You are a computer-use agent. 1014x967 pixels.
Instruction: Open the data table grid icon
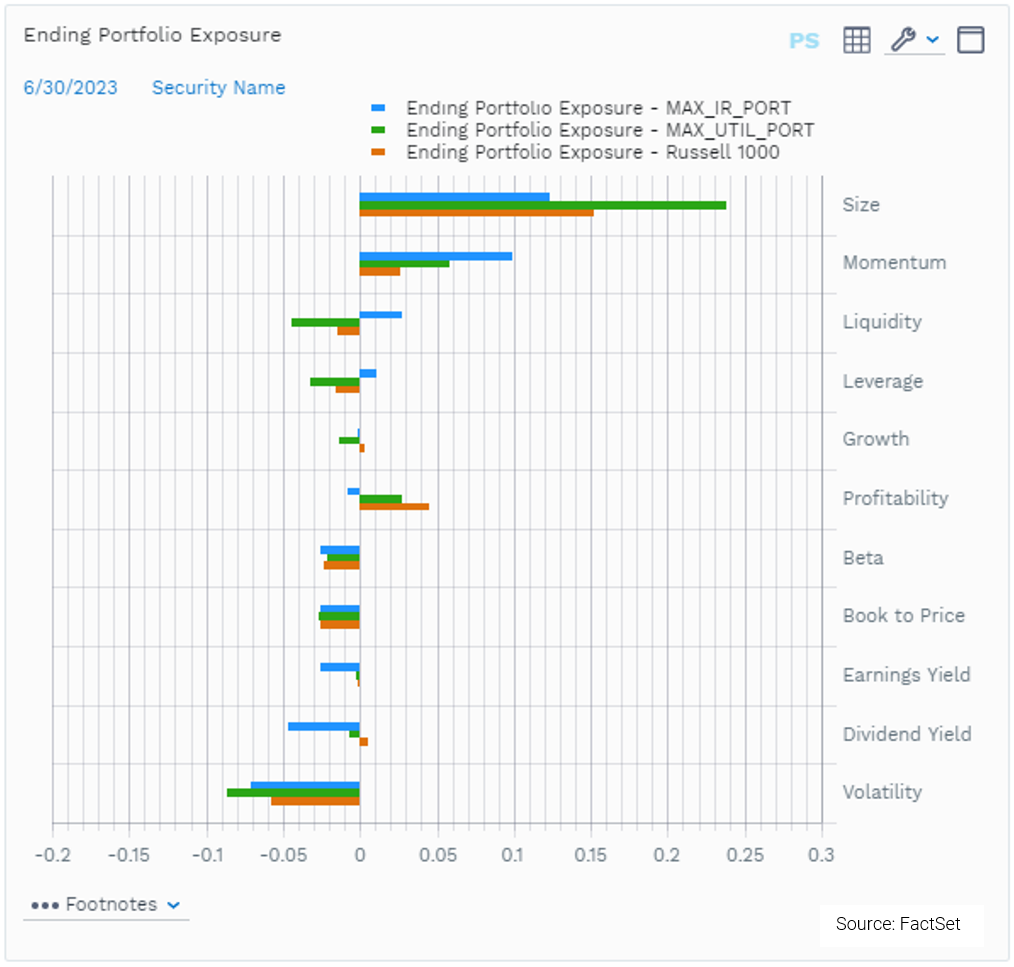tap(856, 39)
